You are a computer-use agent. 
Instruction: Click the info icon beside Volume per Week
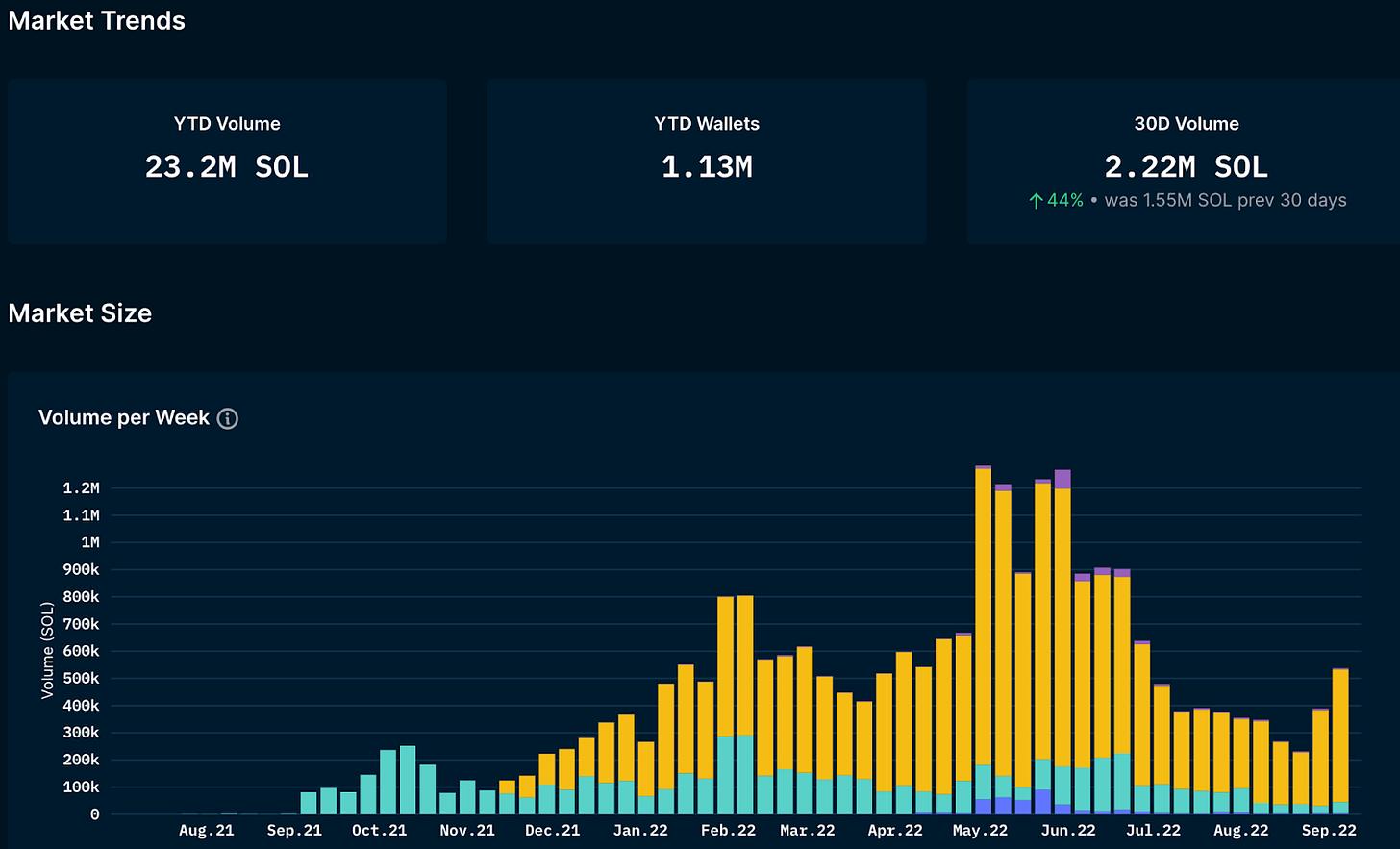click(x=228, y=418)
